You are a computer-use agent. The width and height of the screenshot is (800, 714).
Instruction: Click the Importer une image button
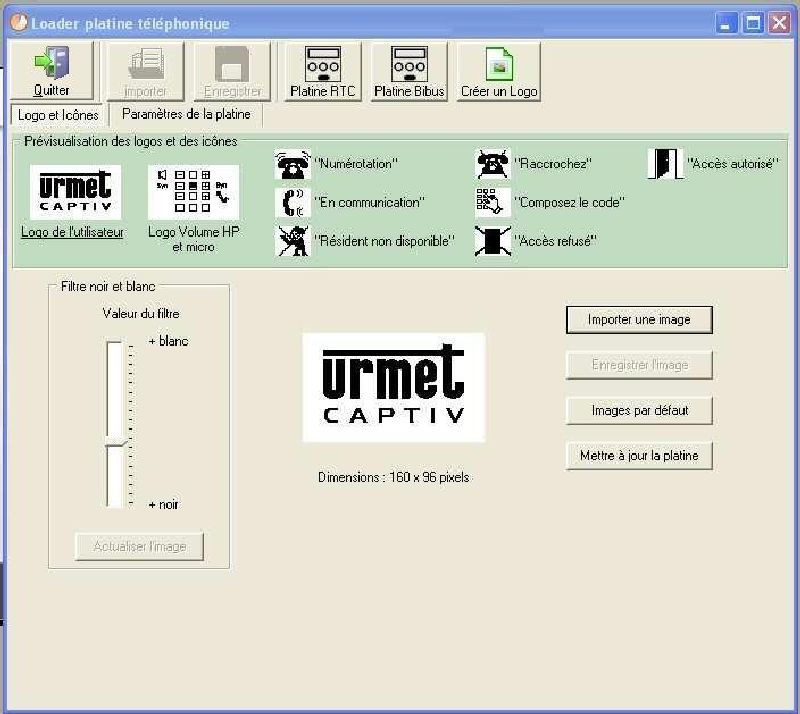coord(639,319)
